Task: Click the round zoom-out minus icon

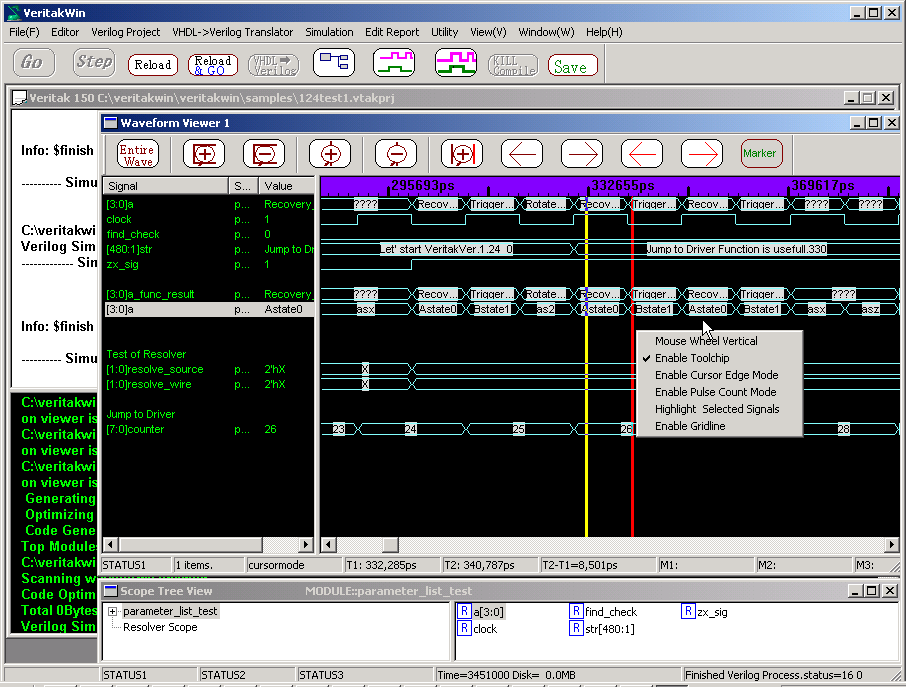Action: (394, 154)
